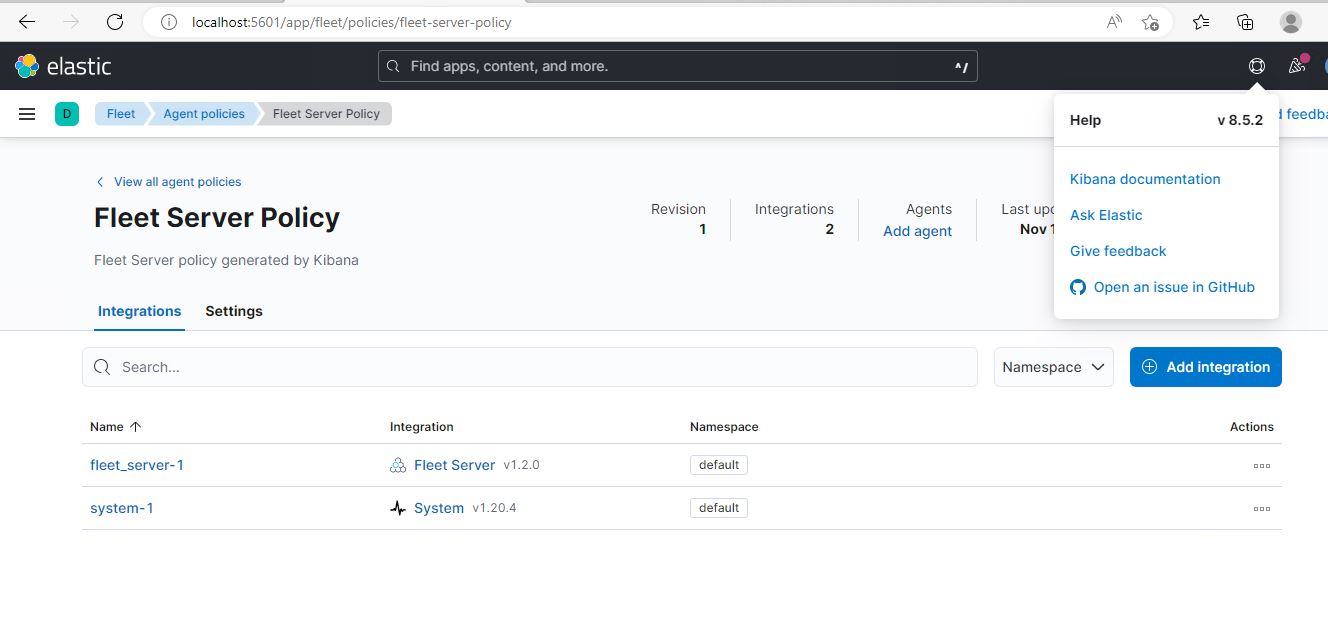Open the Namespace filter dropdown
The width and height of the screenshot is (1328, 643).
[1053, 367]
